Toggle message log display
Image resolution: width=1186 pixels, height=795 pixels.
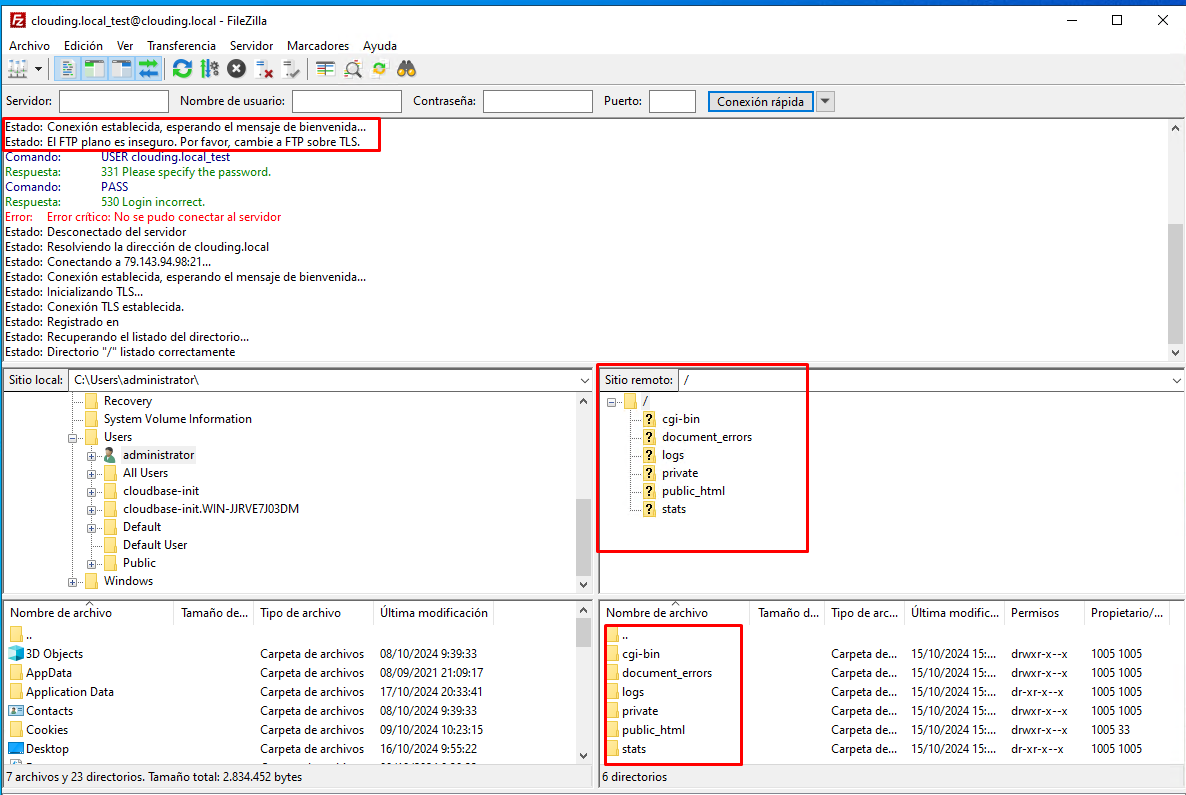click(x=67, y=70)
